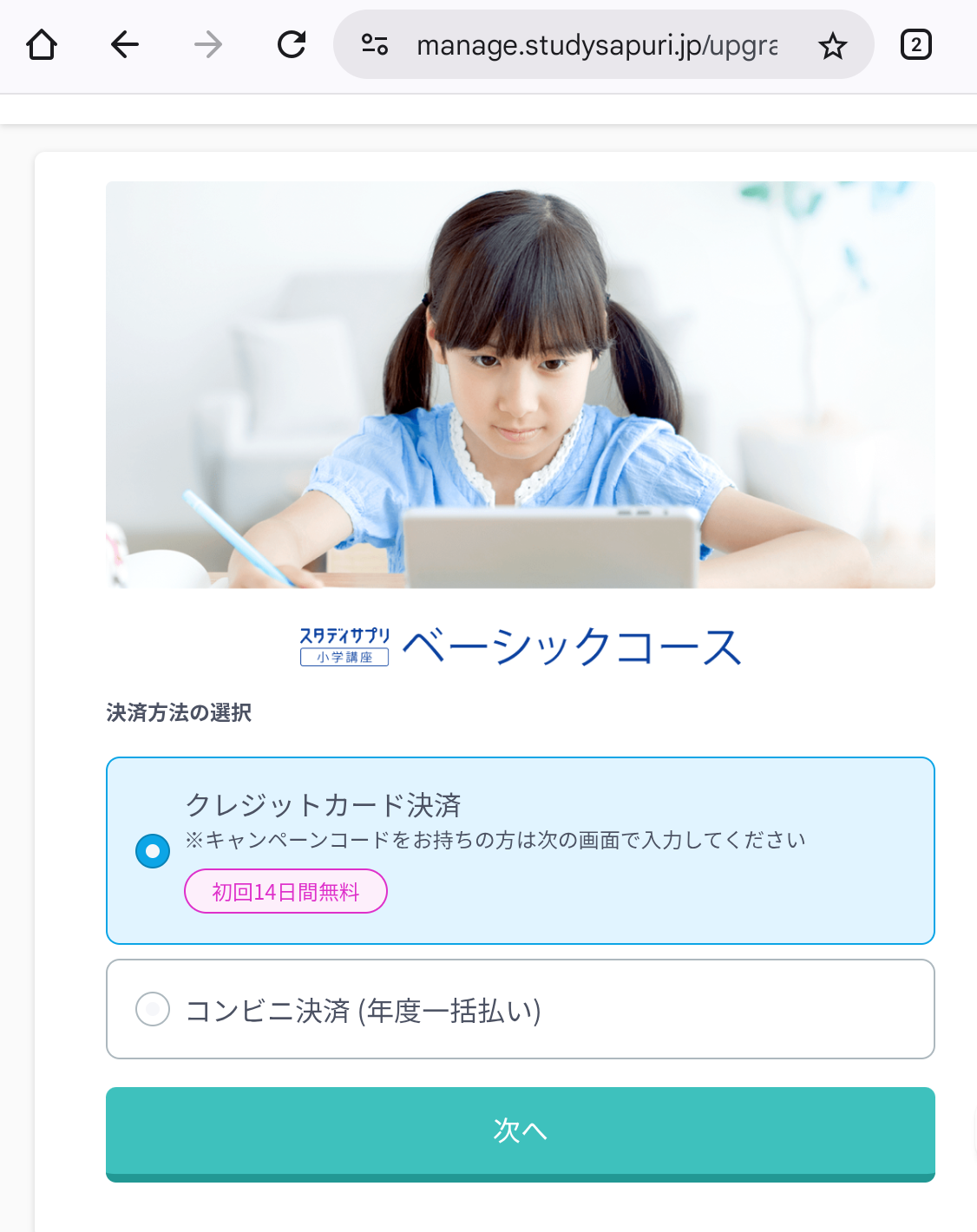This screenshot has height=1232, width=977.
Task: Select the コンビニ決済 radio button
Action: (x=153, y=1009)
